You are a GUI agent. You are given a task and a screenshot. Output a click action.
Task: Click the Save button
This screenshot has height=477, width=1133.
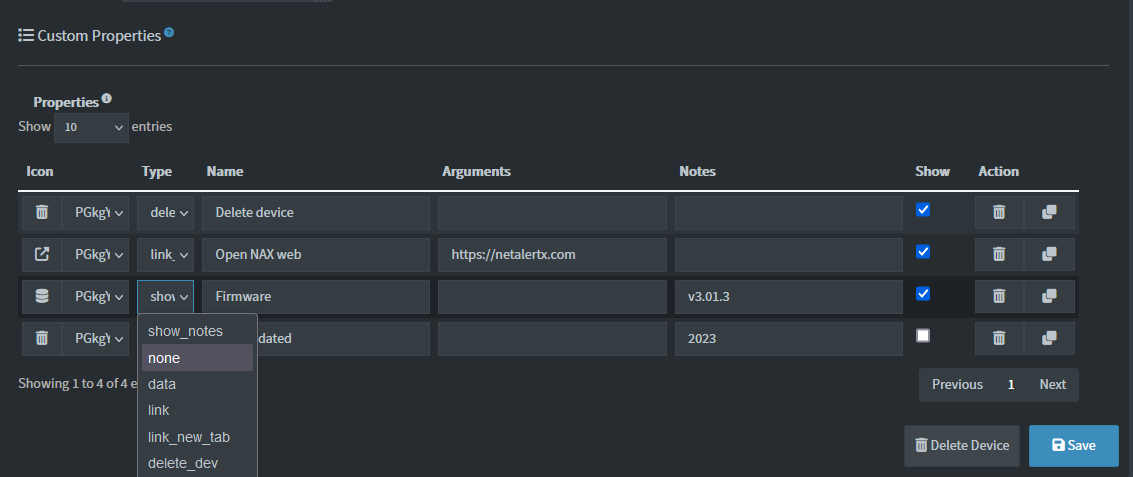(x=1073, y=446)
